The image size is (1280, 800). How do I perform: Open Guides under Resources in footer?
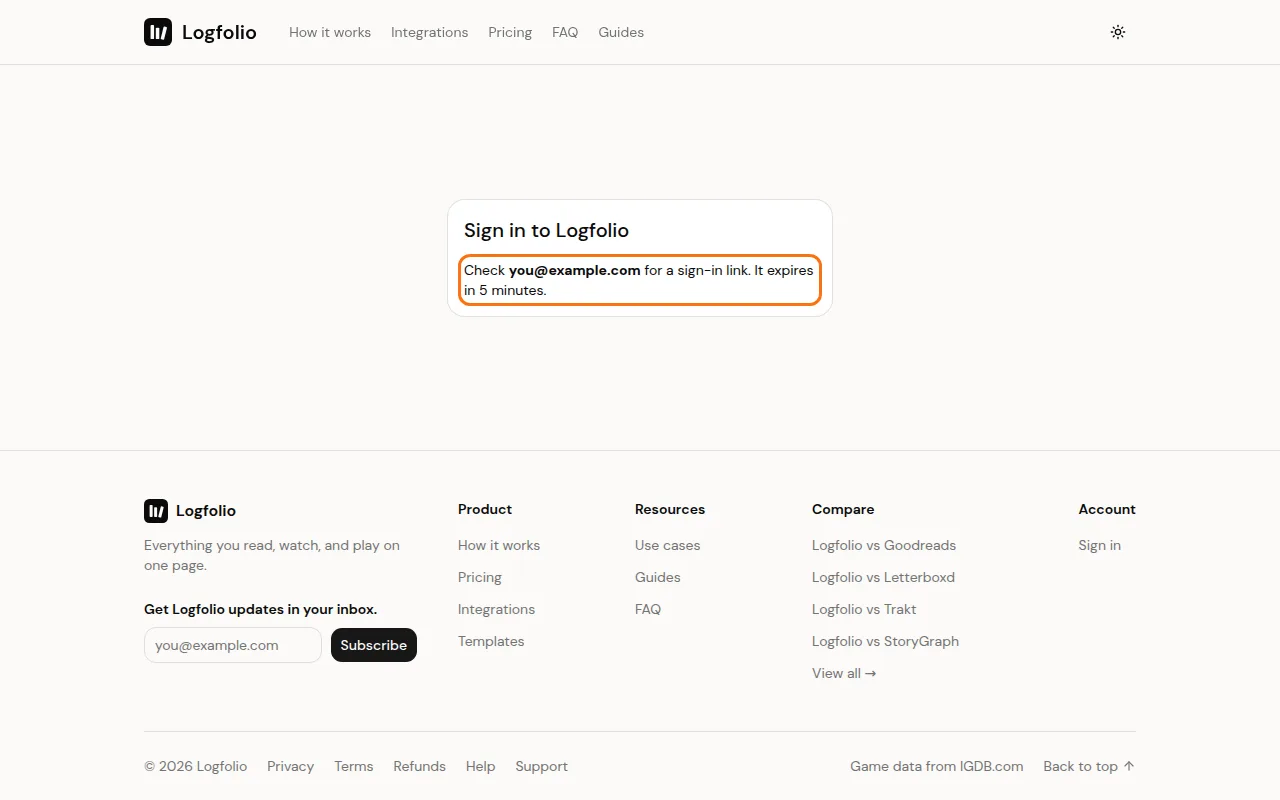click(658, 577)
